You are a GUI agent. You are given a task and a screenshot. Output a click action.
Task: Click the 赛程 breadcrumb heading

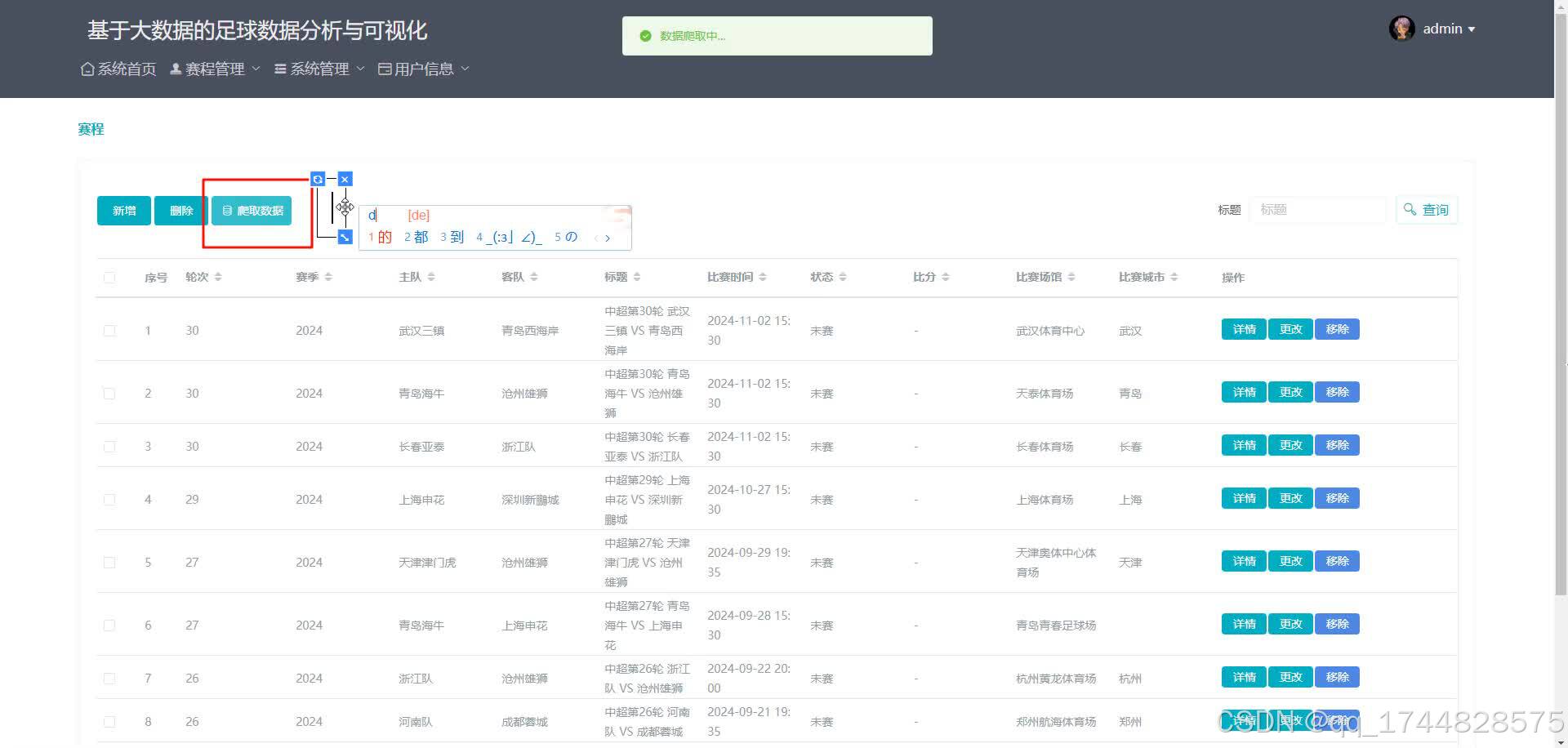[x=91, y=129]
